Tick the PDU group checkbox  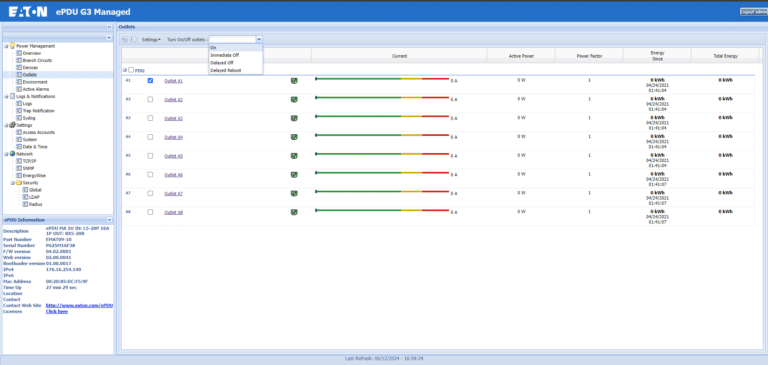click(x=131, y=70)
